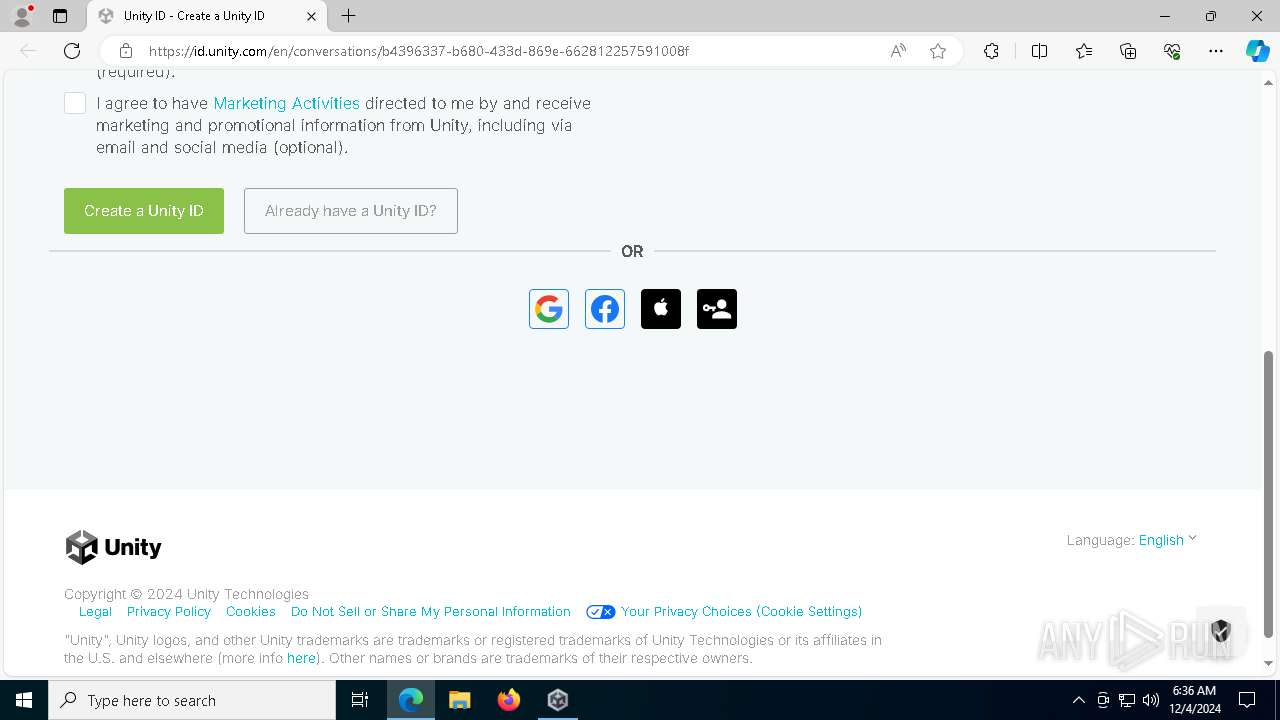1280x720 pixels.
Task: Open Browser essentials heart icon
Action: (1172, 51)
